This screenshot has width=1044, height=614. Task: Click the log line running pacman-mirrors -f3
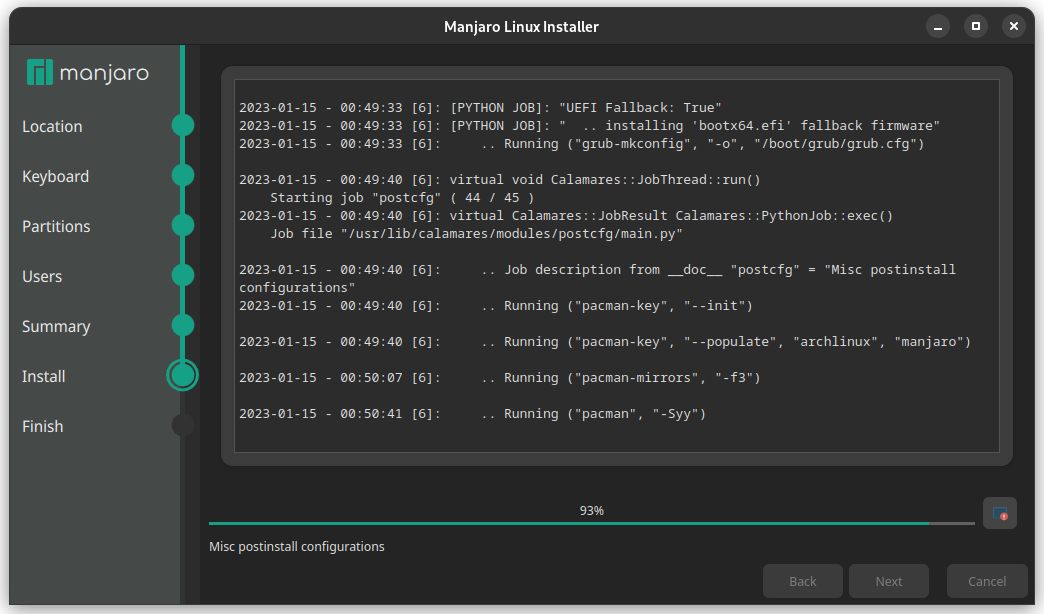499,378
